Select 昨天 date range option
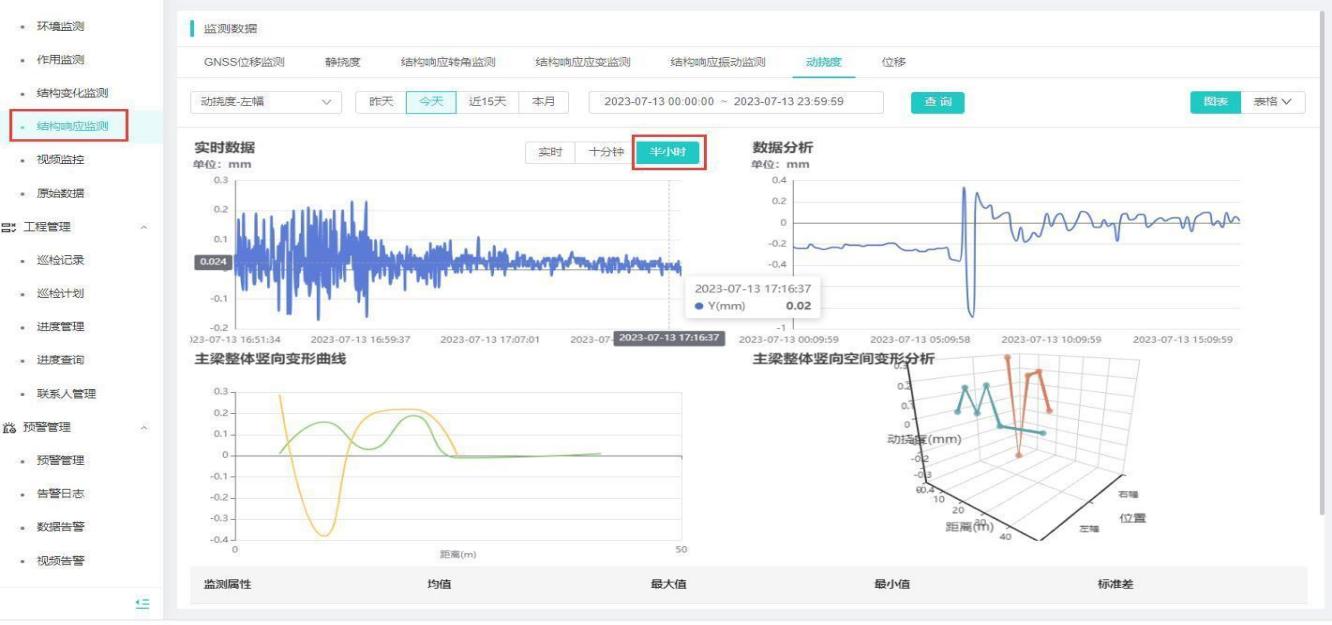 pos(381,102)
